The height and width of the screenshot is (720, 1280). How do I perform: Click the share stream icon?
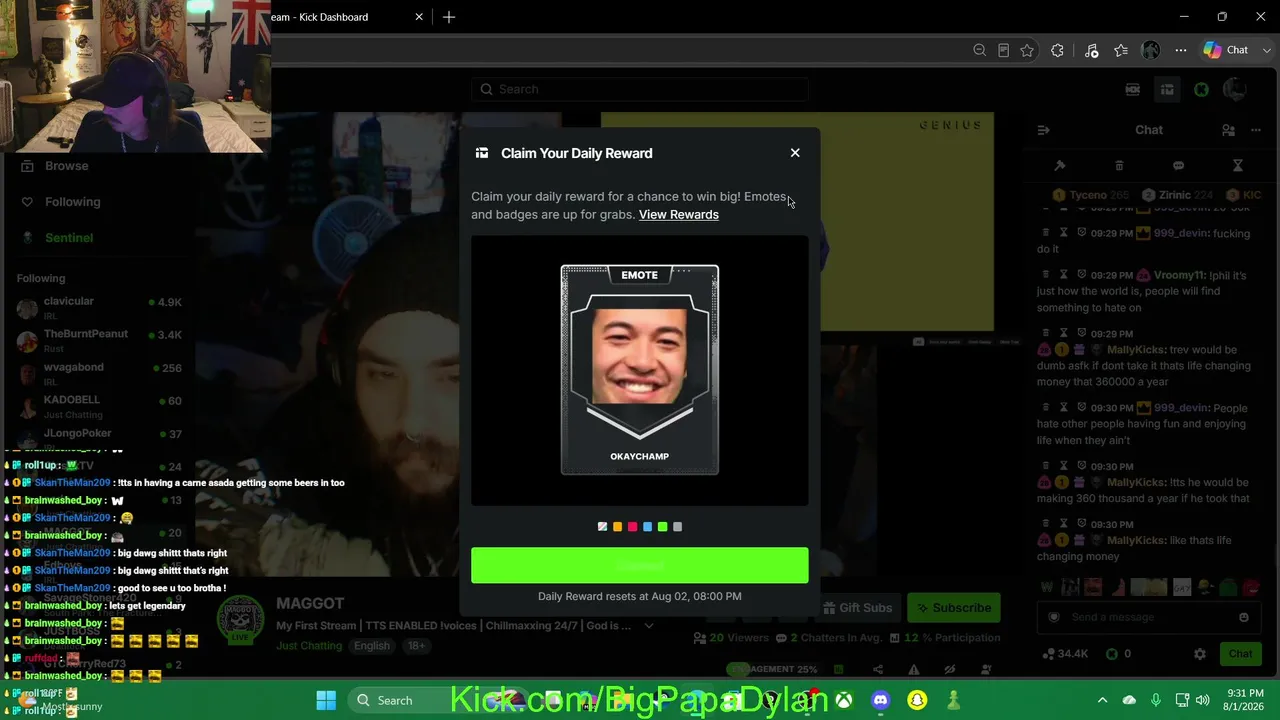tap(877, 670)
